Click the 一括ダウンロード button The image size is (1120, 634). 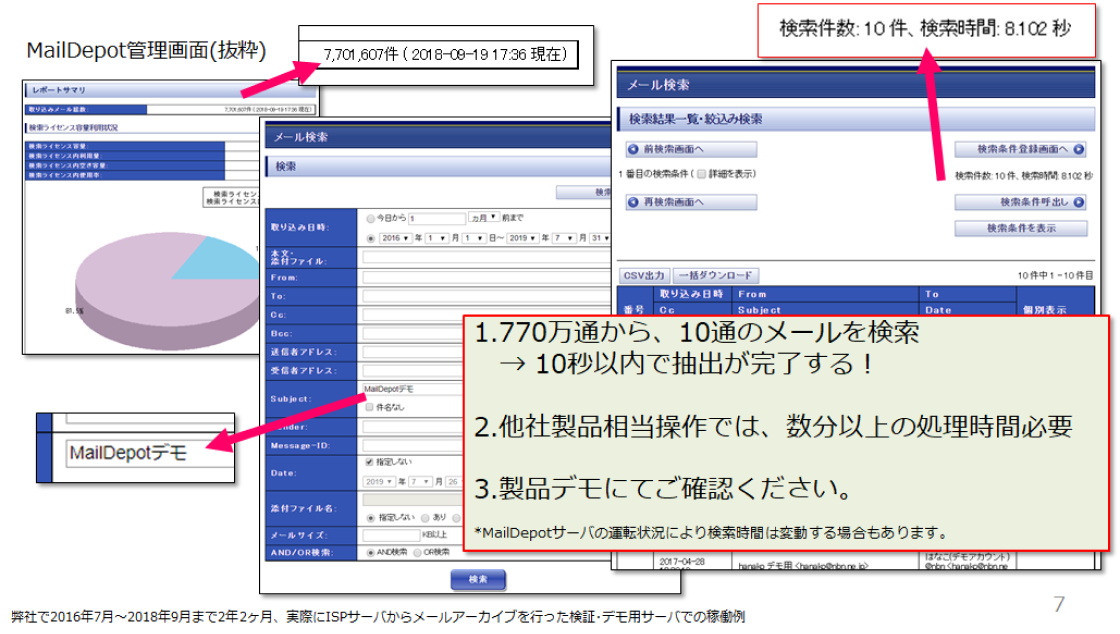[x=716, y=276]
